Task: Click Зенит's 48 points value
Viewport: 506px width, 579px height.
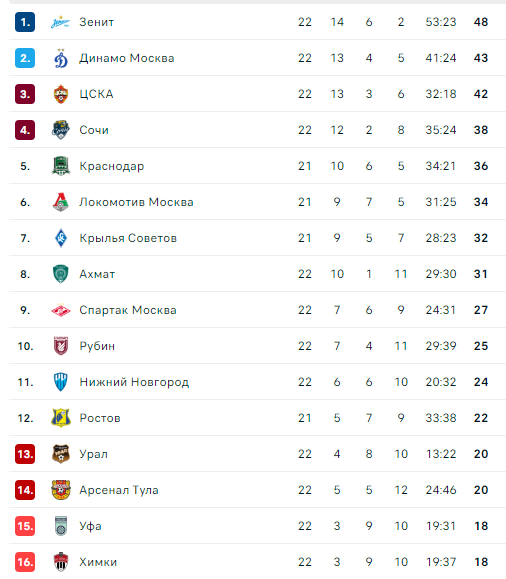Action: click(x=481, y=22)
